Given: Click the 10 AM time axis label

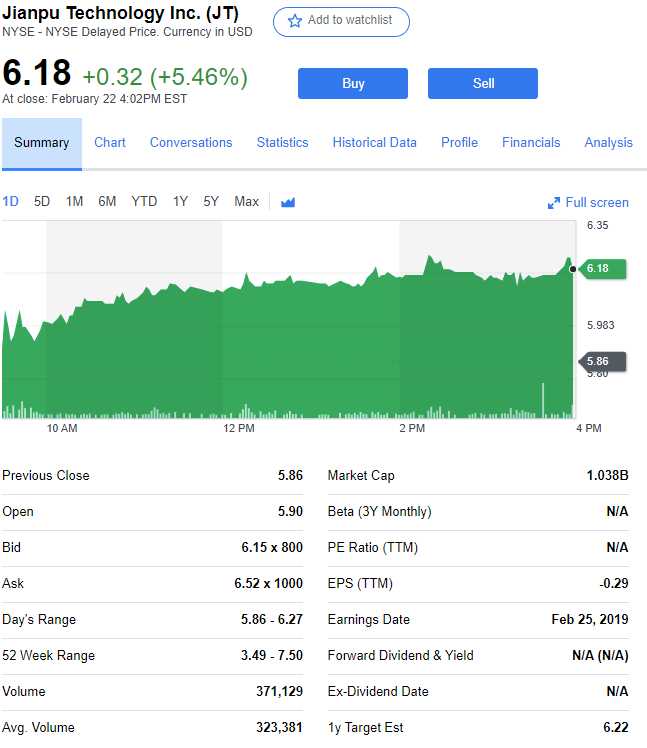Looking at the screenshot, I should (62, 428).
